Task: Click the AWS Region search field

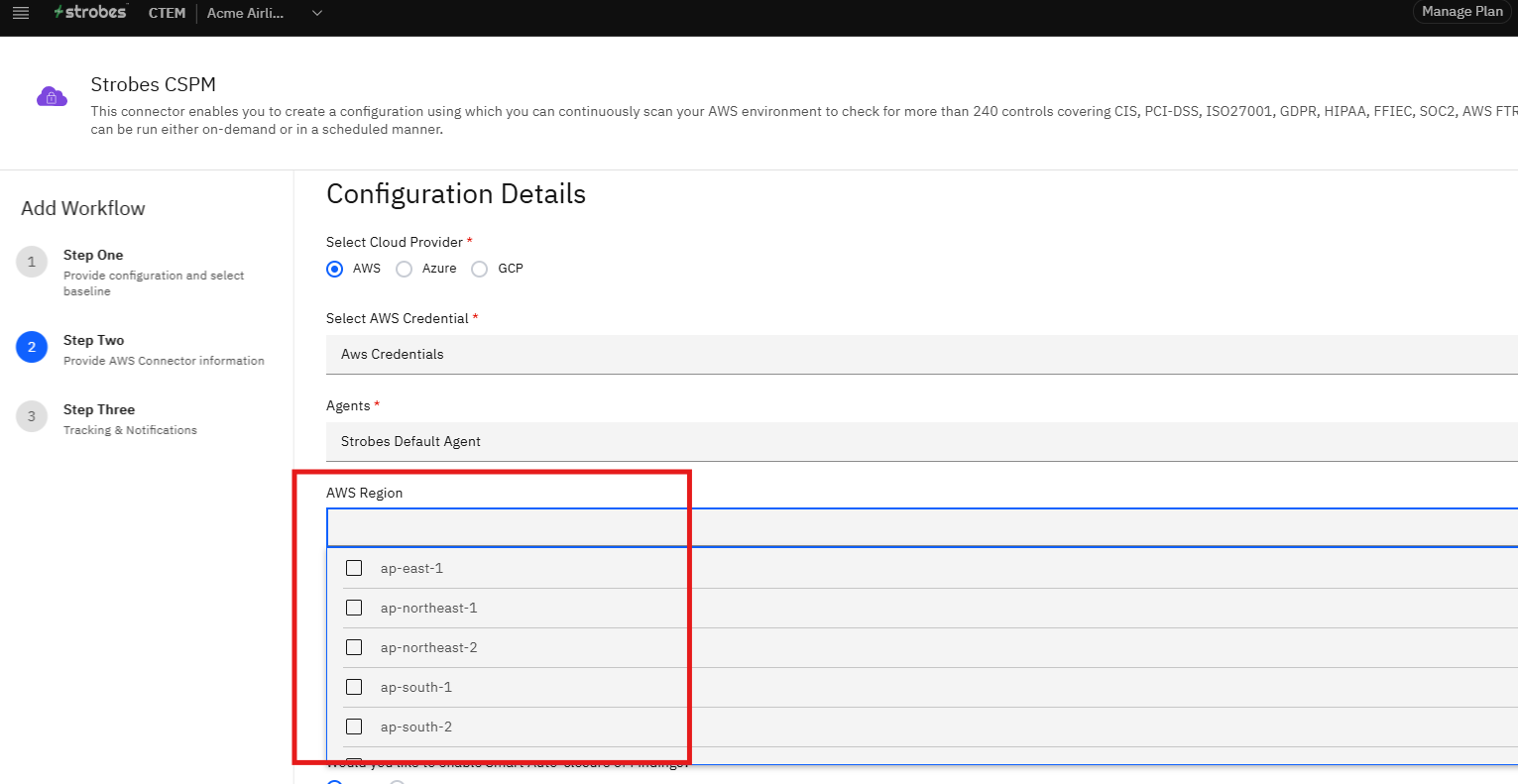Action: pyautogui.click(x=922, y=527)
